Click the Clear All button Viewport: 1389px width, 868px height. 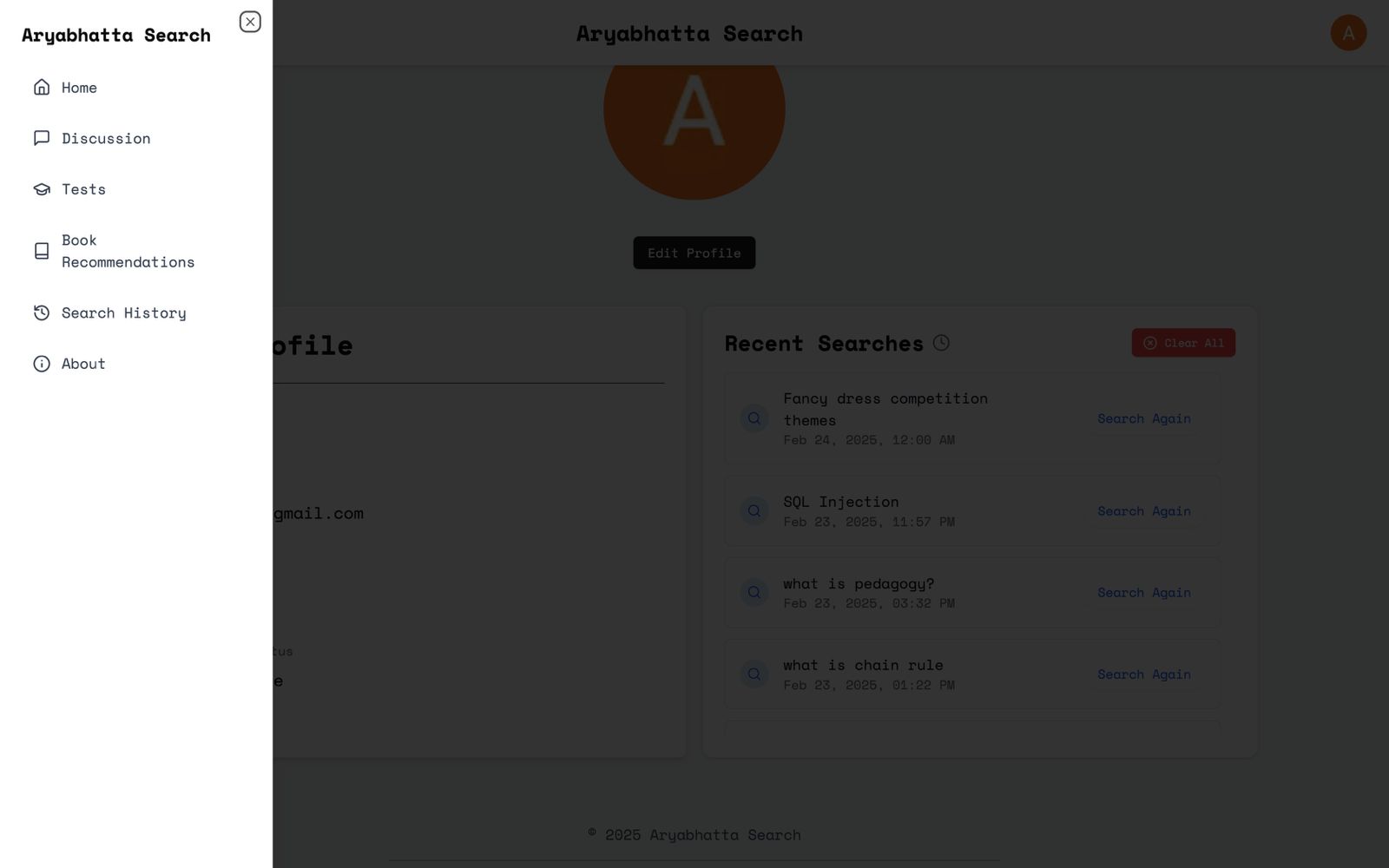click(x=1183, y=343)
